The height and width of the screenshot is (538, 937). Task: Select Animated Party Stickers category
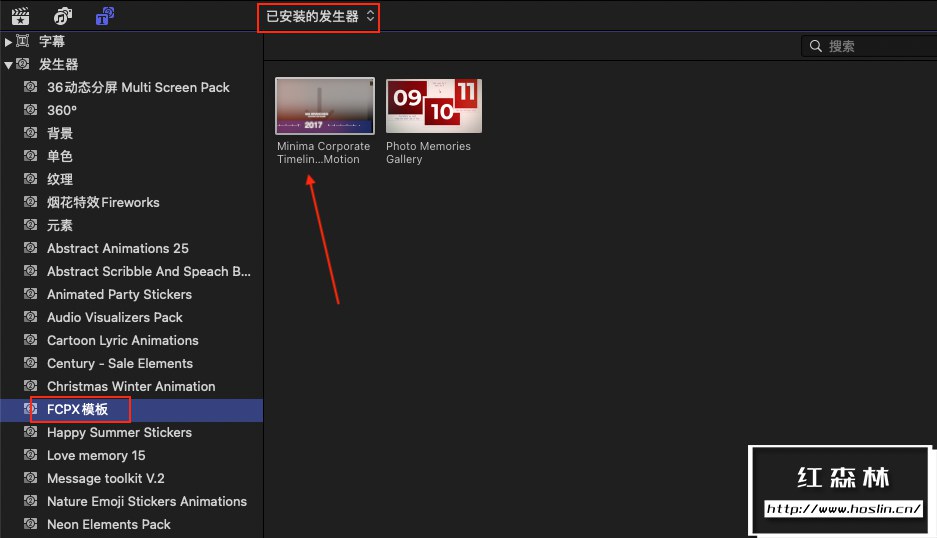[120, 295]
